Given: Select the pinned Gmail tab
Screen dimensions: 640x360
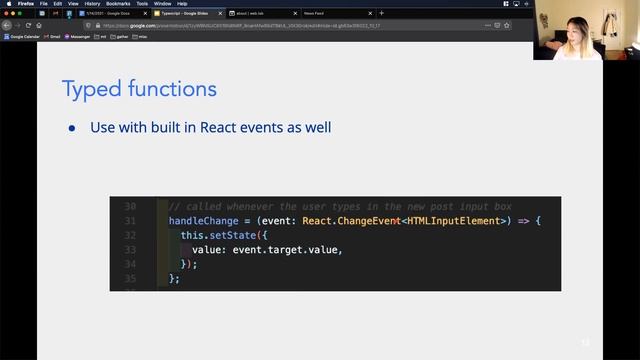Looking at the screenshot, I should click(x=56, y=13).
